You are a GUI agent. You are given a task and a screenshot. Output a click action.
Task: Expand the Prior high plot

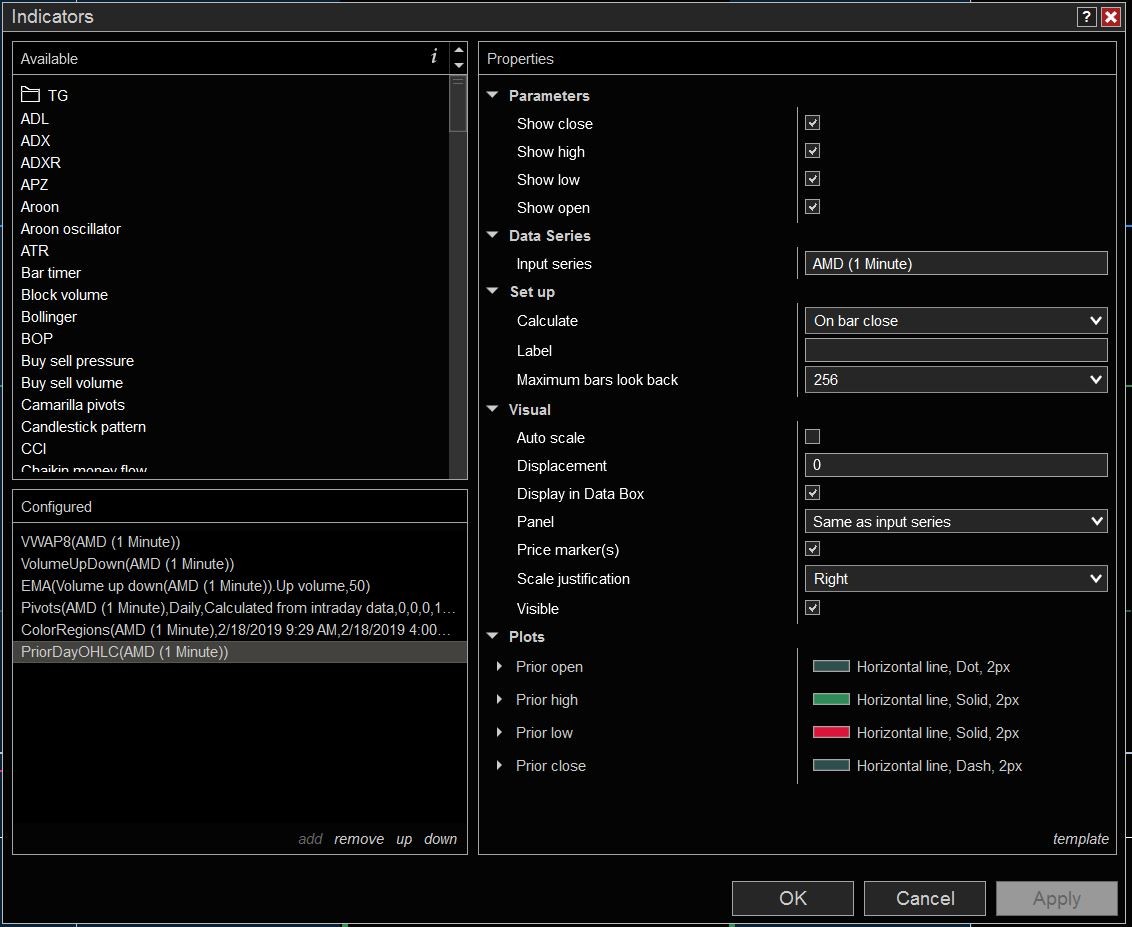[499, 700]
